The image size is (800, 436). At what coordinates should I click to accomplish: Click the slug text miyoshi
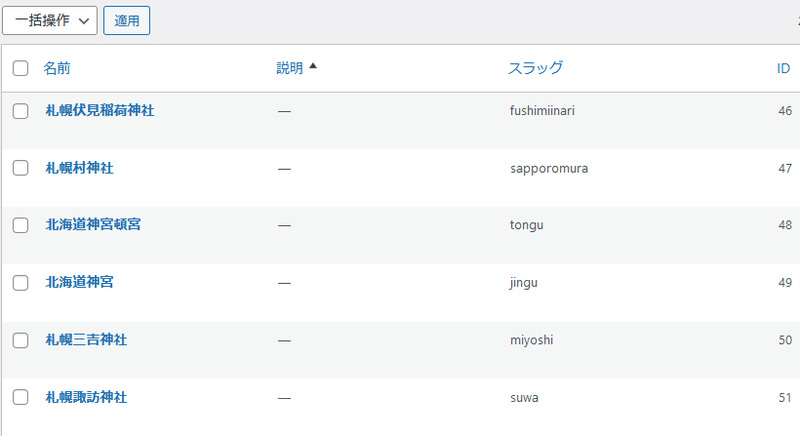pos(532,340)
